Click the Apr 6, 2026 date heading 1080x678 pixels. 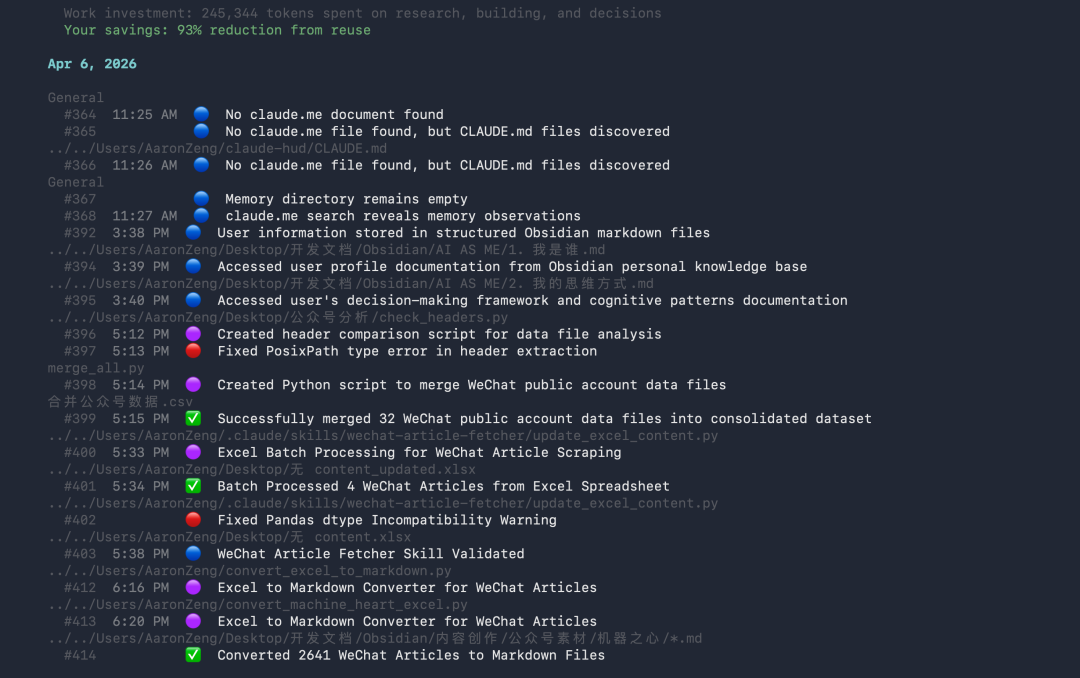92,64
